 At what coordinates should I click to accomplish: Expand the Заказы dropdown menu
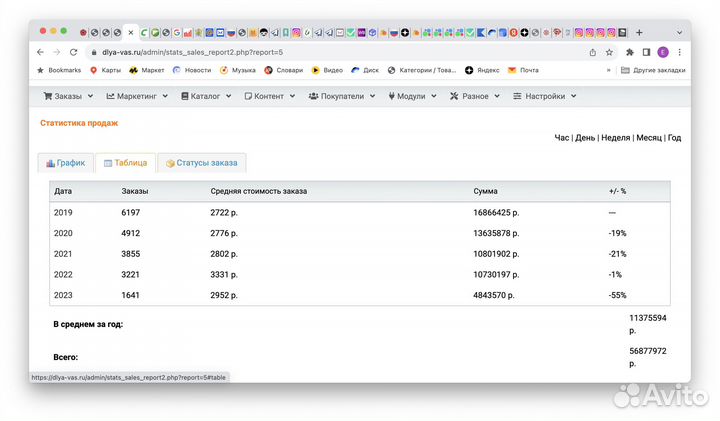pos(68,97)
